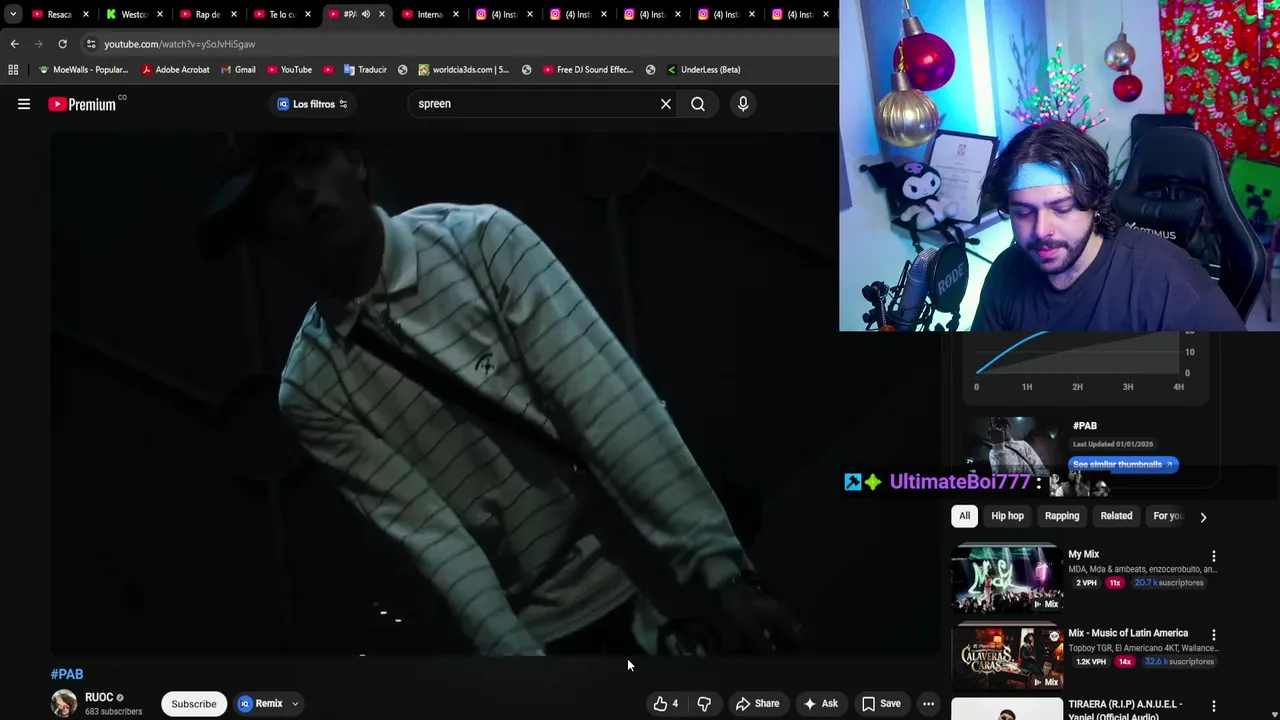
Task: Open the Adobe Acrobat bookmark
Action: [175, 70]
